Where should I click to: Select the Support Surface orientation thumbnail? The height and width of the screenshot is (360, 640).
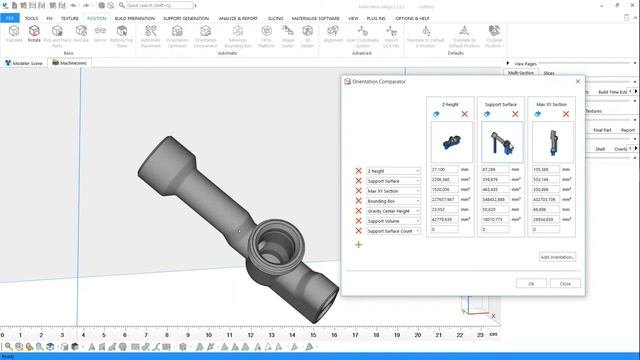click(x=502, y=142)
